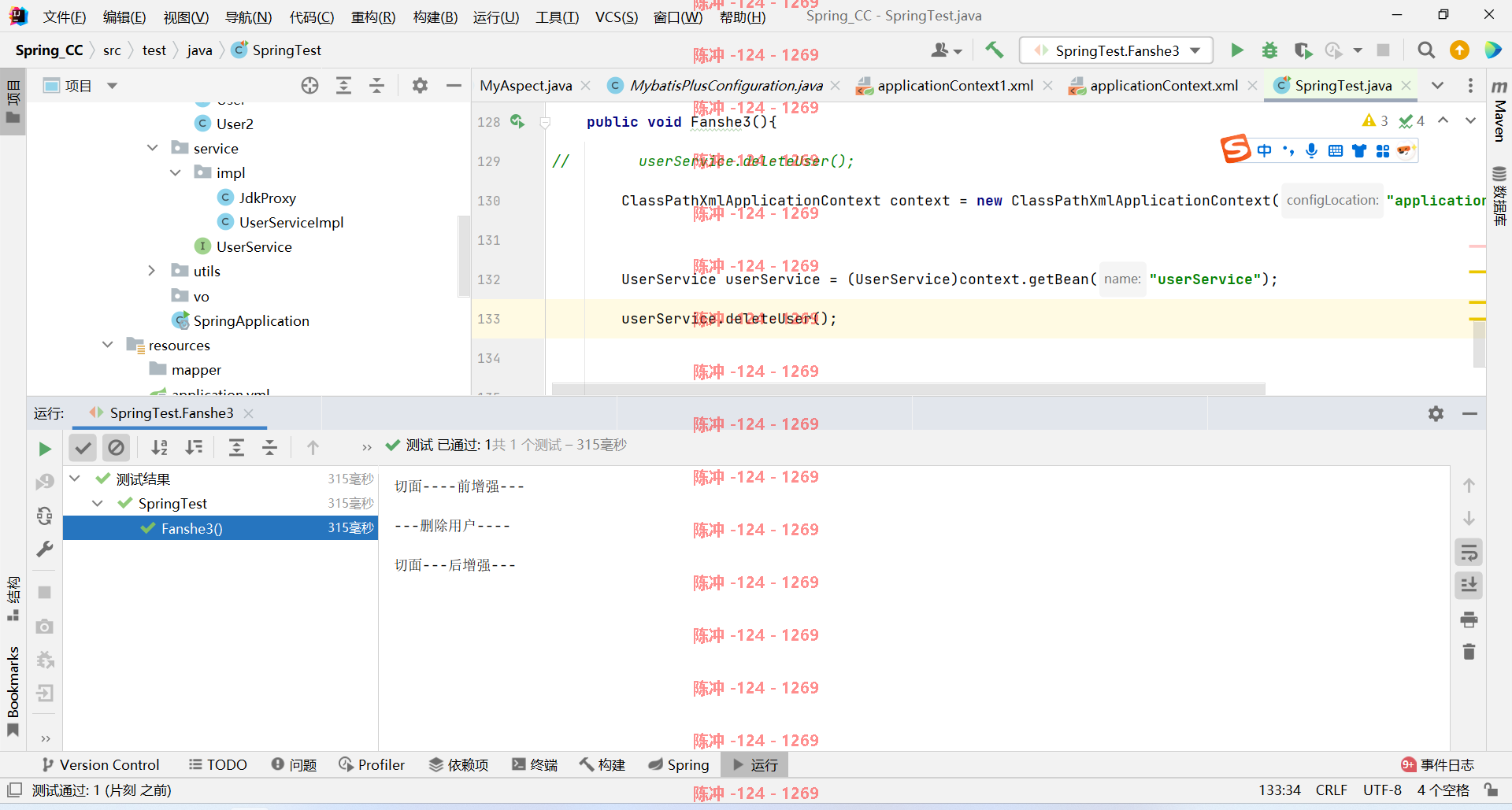This screenshot has width=1512, height=810.
Task: Open the SpringTest.Fanshe3 run configuration dropdown
Action: [1116, 50]
